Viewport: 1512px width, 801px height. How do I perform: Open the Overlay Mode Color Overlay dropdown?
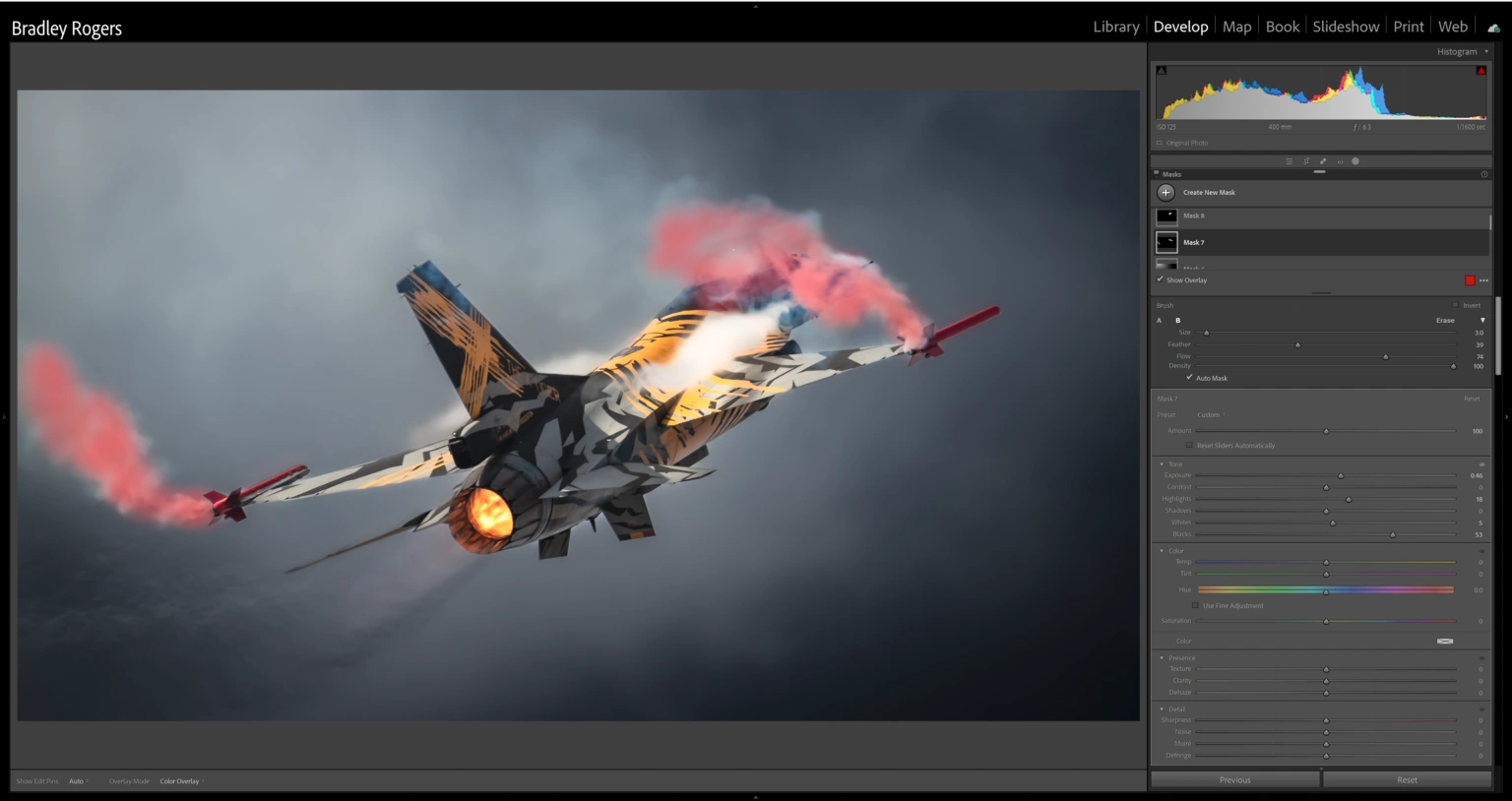pos(182,781)
